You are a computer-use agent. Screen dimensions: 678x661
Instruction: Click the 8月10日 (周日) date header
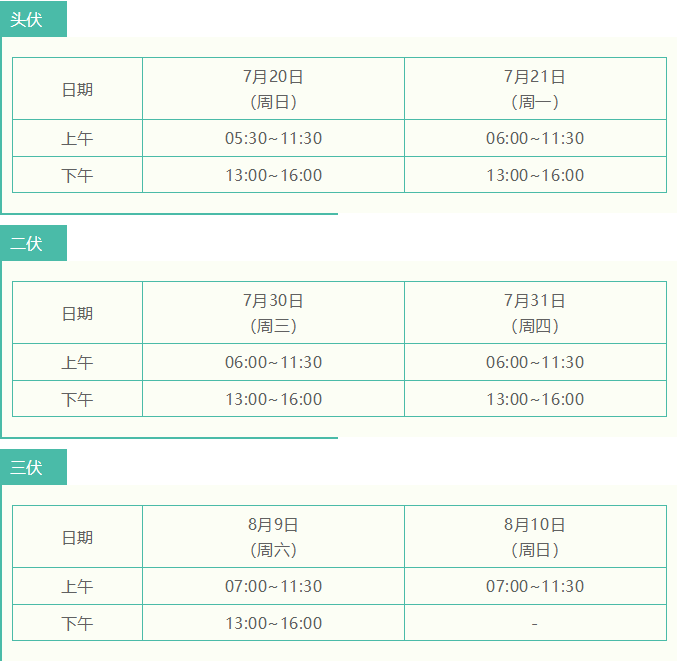pyautogui.click(x=535, y=537)
